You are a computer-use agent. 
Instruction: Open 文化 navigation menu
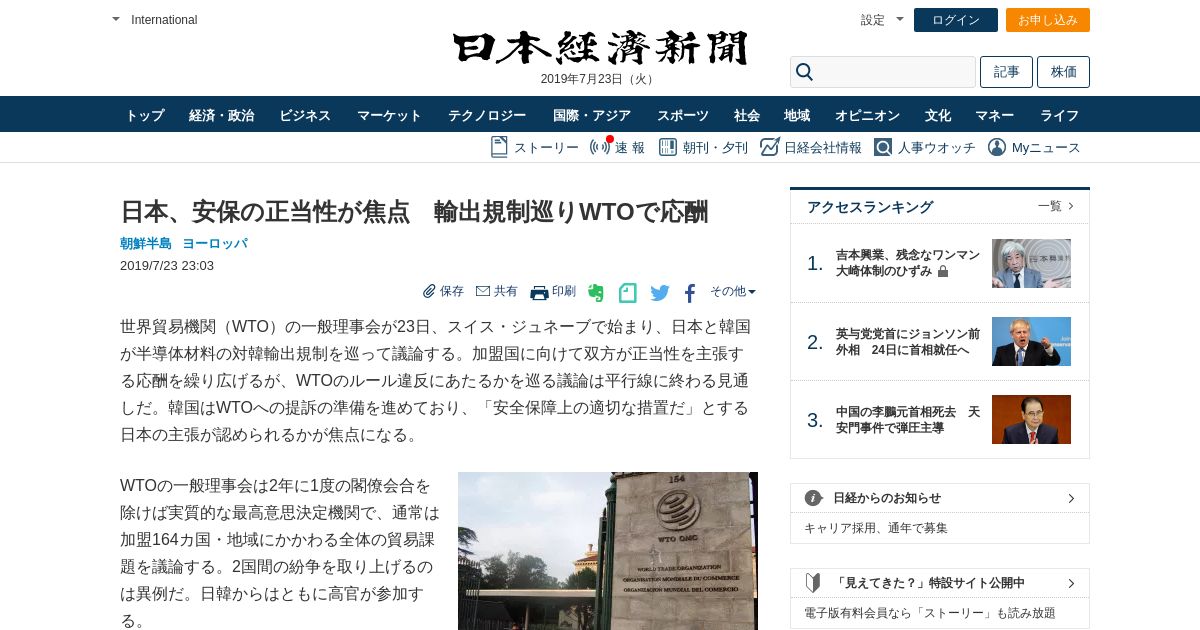click(x=938, y=115)
